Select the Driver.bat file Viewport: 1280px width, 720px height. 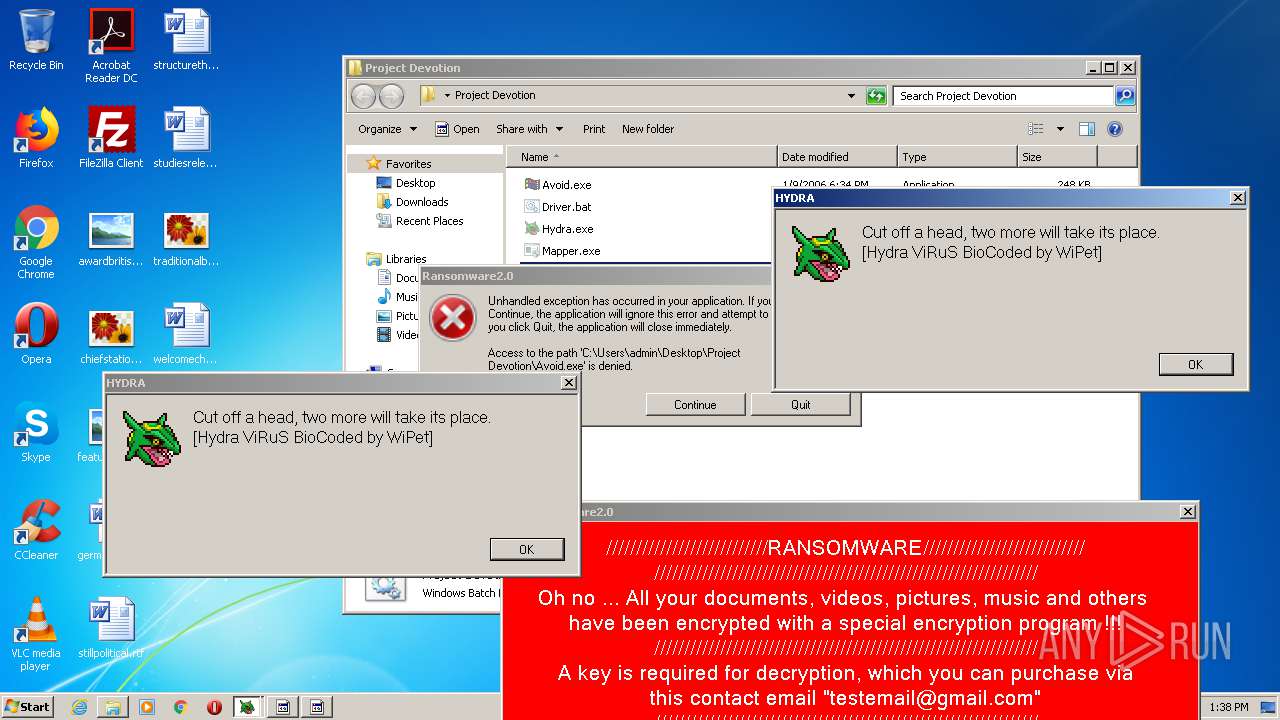558,207
